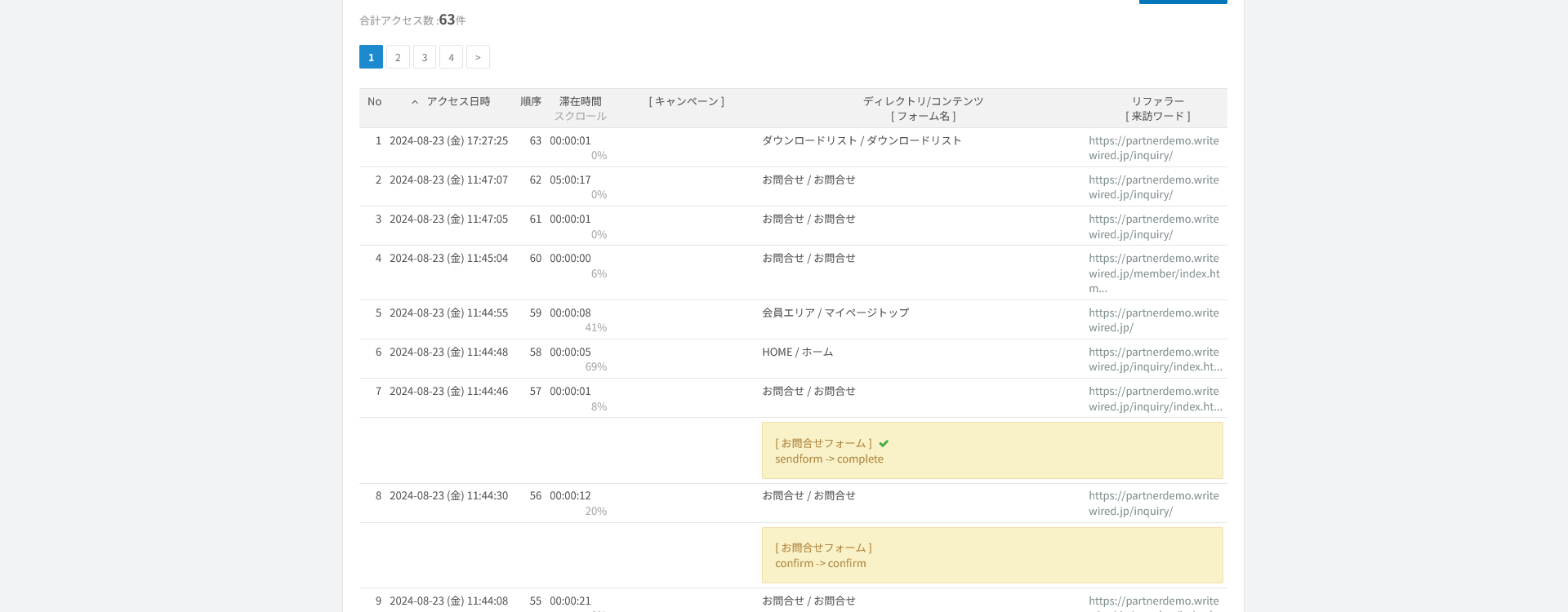
Task: Click stay time 00:00:08 in row 5
Action: (570, 313)
